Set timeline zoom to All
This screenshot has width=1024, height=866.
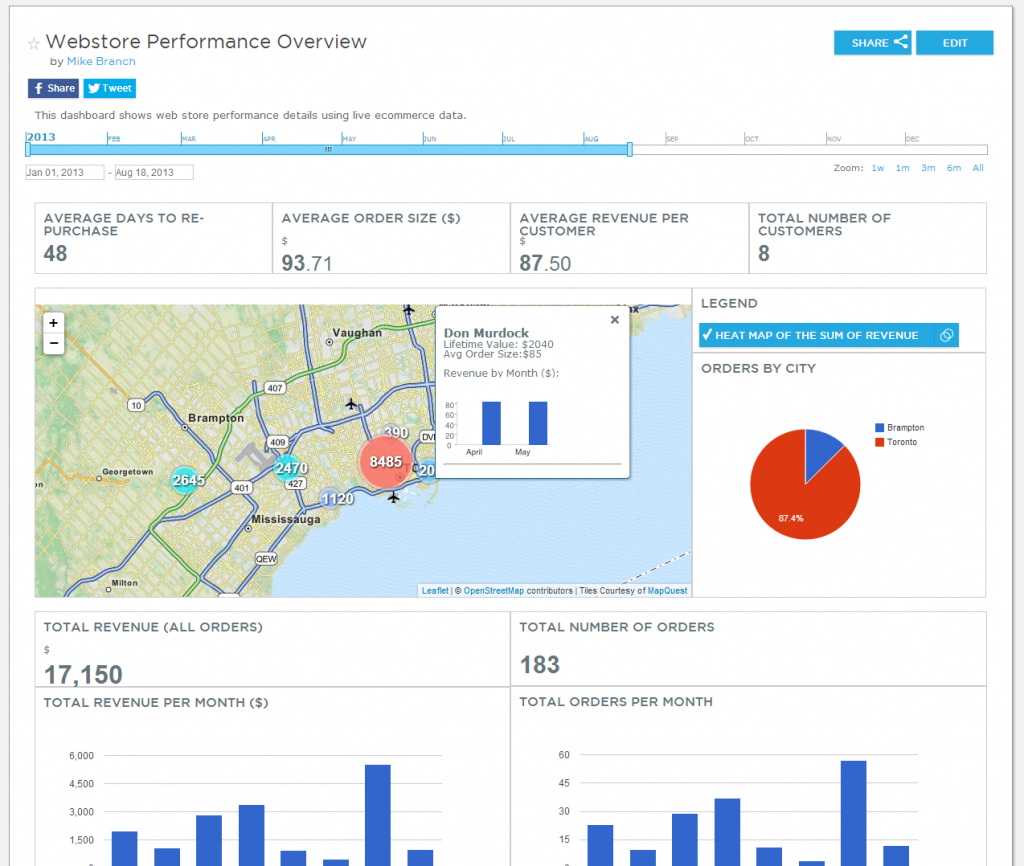coord(978,168)
